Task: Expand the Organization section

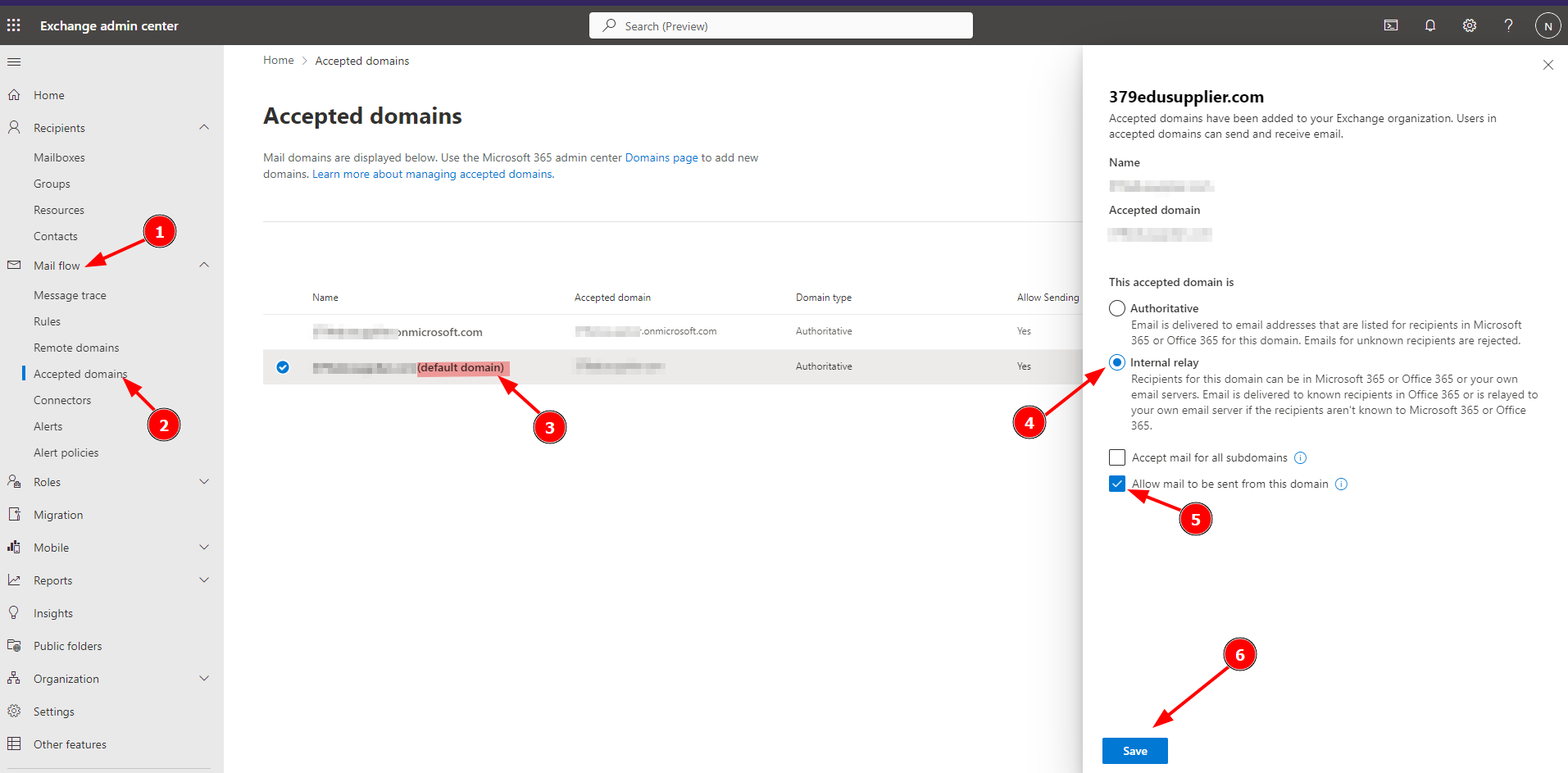Action: [203, 678]
